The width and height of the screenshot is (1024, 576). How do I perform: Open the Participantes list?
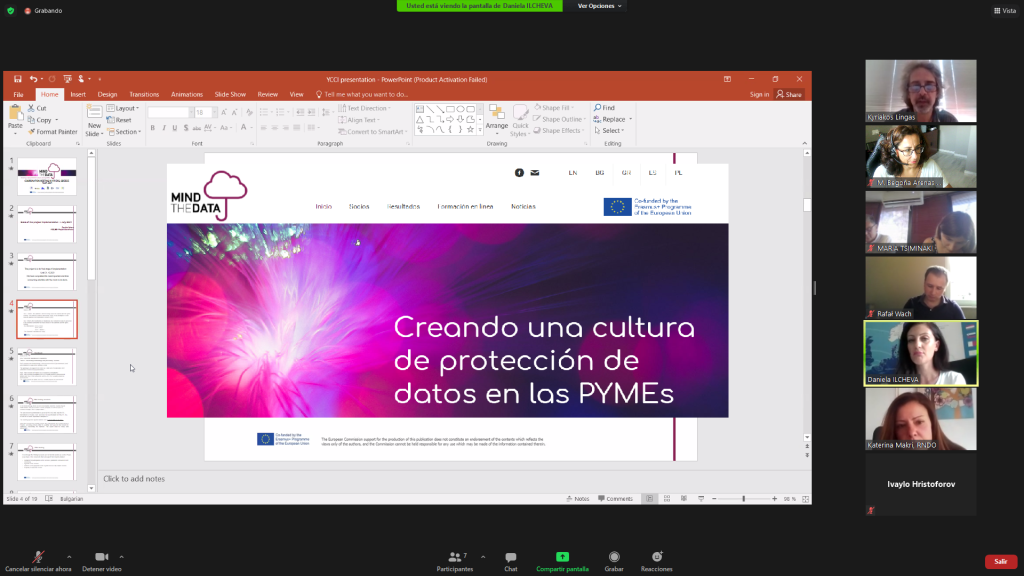(455, 557)
